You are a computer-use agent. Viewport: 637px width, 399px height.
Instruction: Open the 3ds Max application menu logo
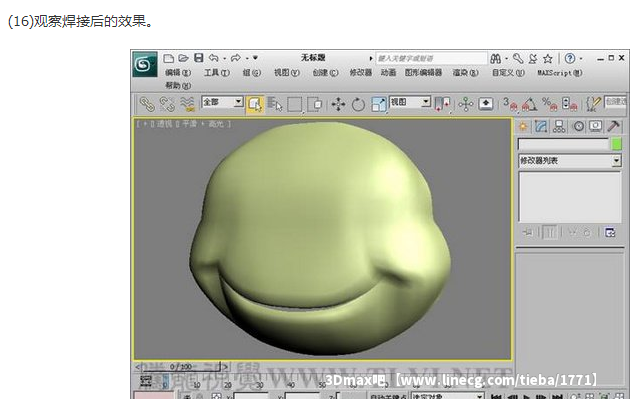pos(145,64)
